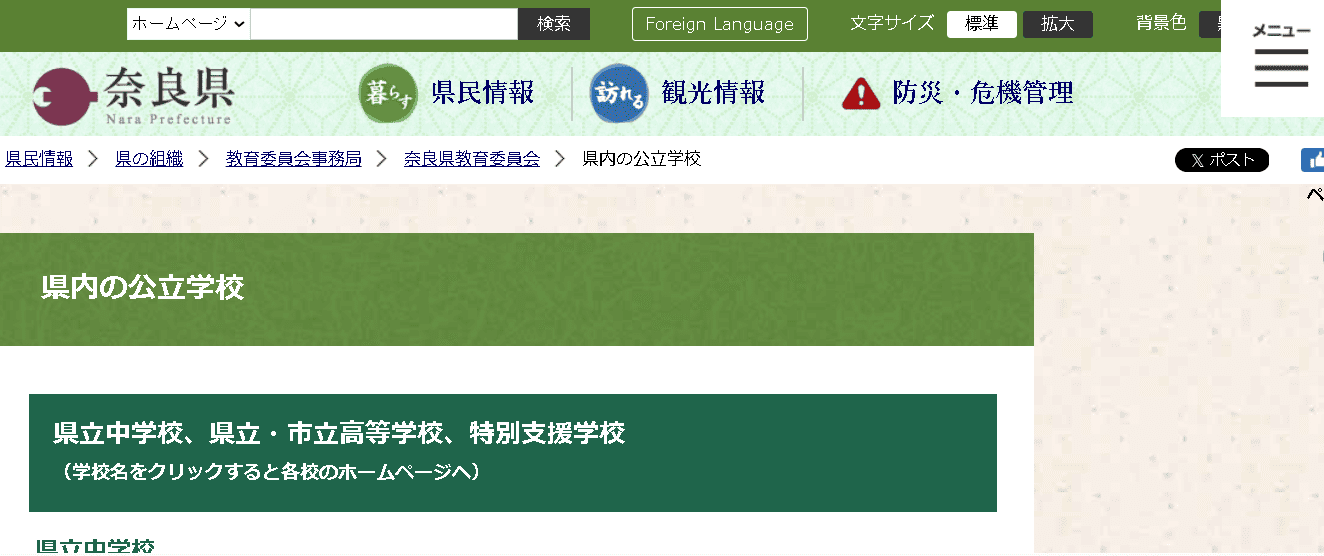Click the green 暮らす circle icon
Viewport: 1324px width, 556px height.
(x=388, y=94)
